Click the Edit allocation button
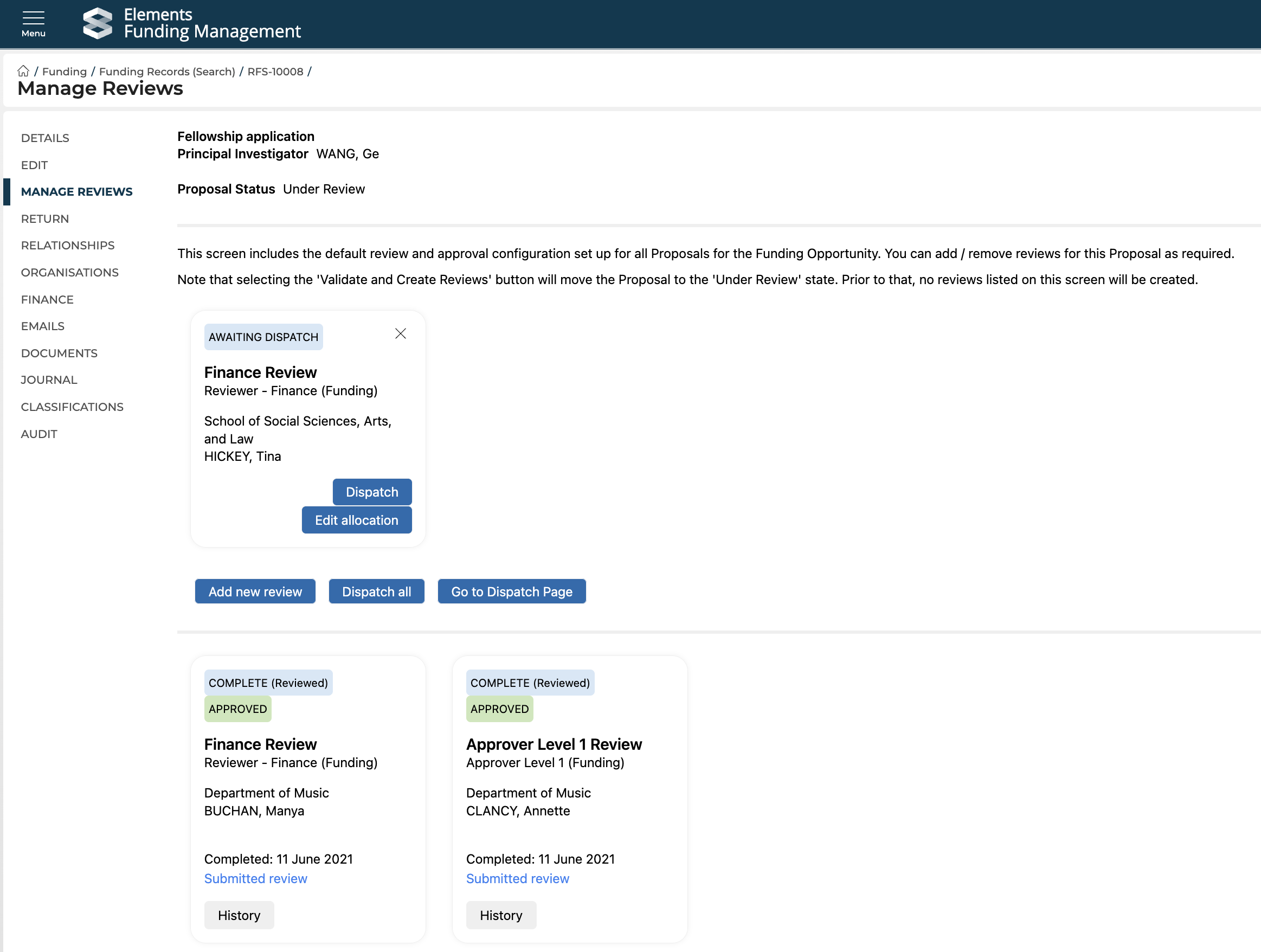This screenshot has height=952, width=1261. pos(356,520)
